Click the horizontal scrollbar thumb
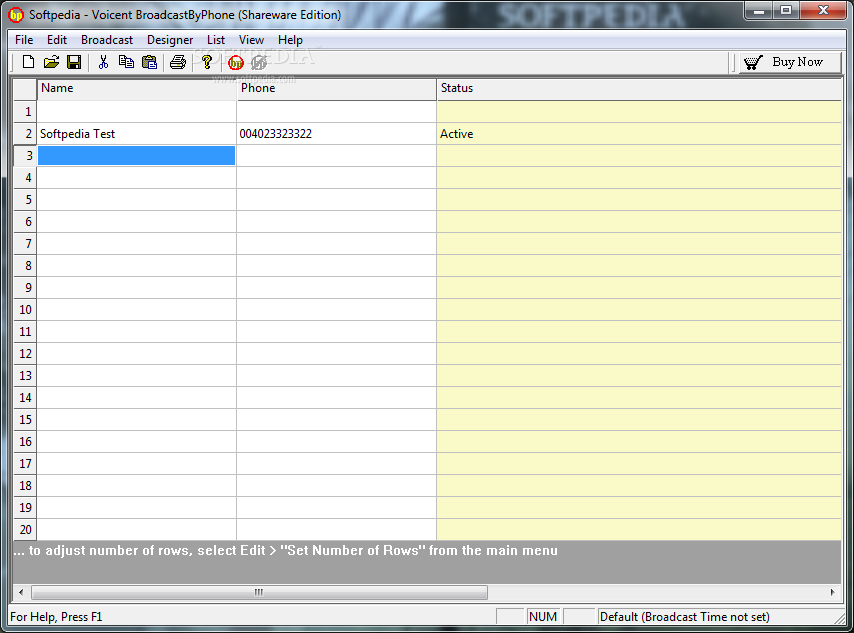Screen dimensions: 854x633 (259, 592)
